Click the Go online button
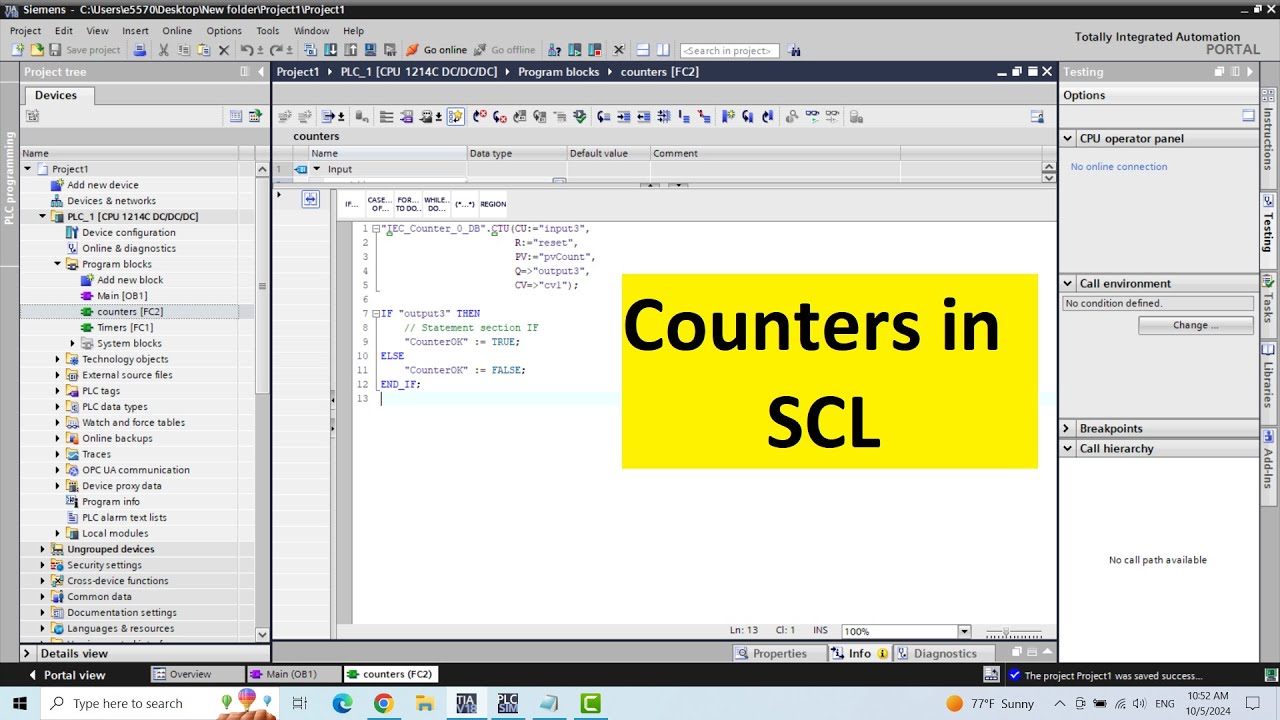This screenshot has height=720, width=1280. (x=436, y=50)
